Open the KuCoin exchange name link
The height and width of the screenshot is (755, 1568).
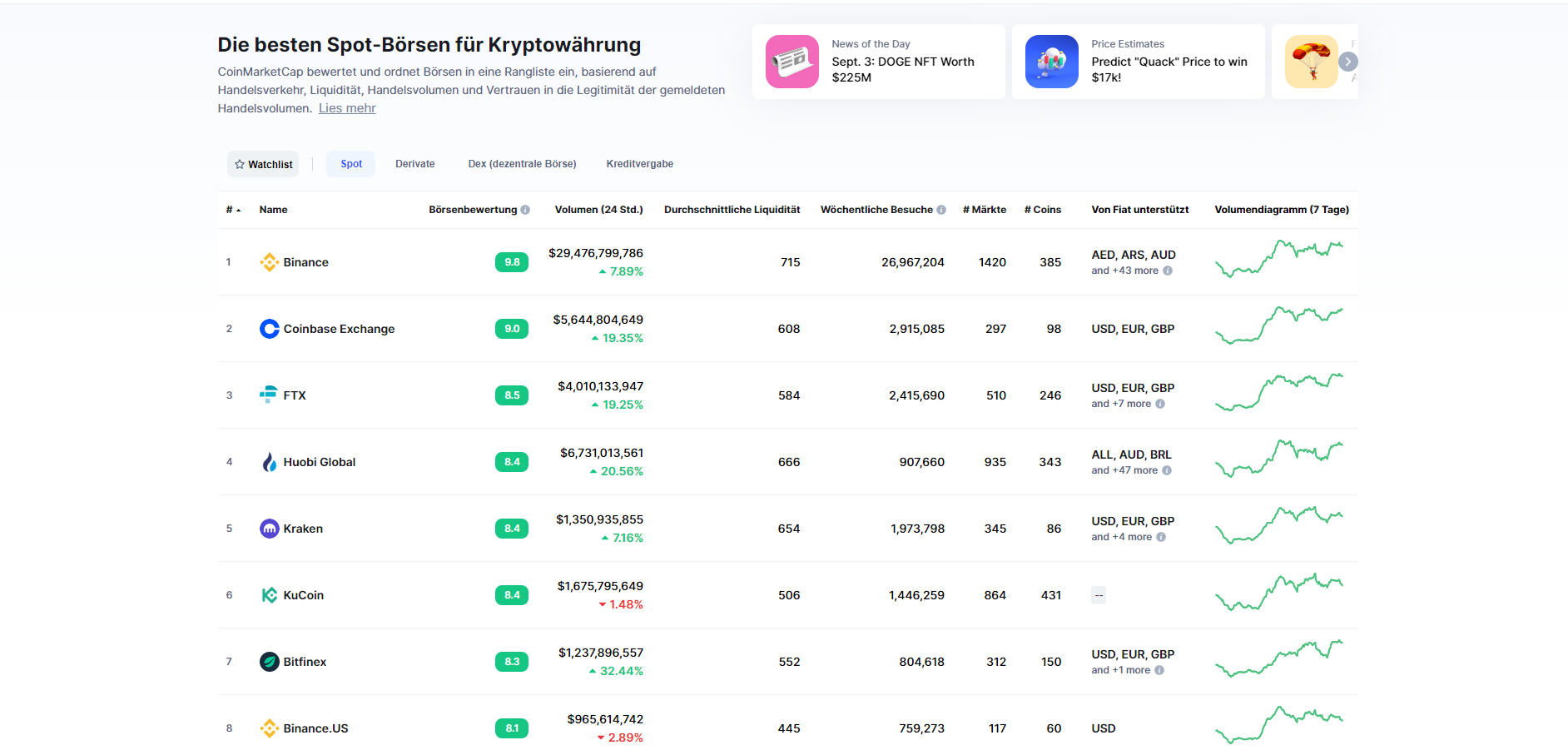(x=303, y=595)
